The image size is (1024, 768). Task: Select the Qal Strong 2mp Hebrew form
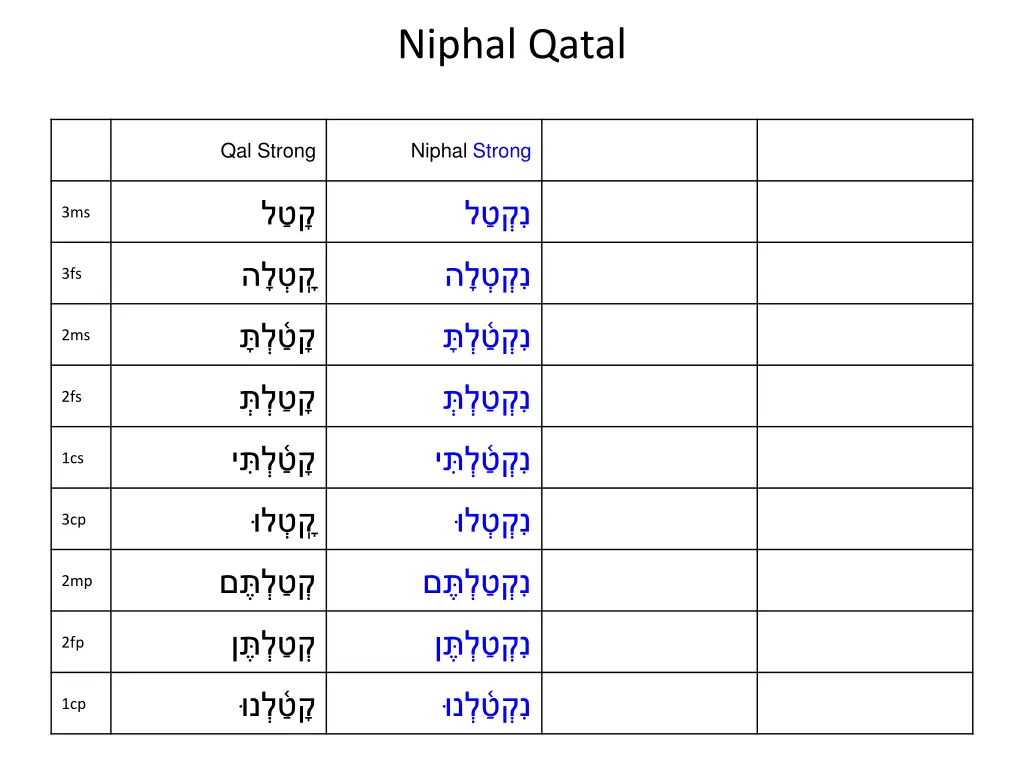pyautogui.click(x=267, y=582)
